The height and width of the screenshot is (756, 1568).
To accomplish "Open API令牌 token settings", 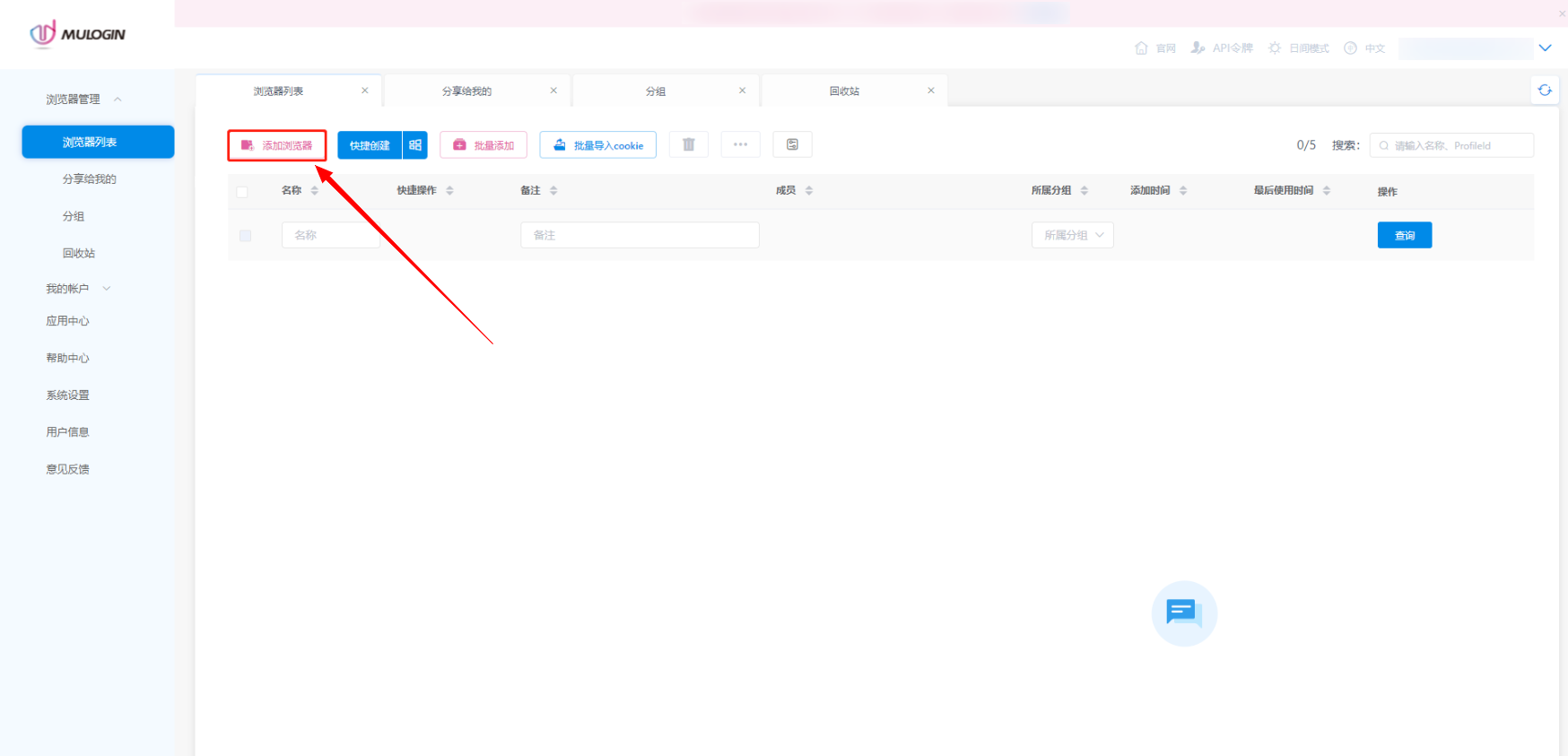I will coord(1222,48).
